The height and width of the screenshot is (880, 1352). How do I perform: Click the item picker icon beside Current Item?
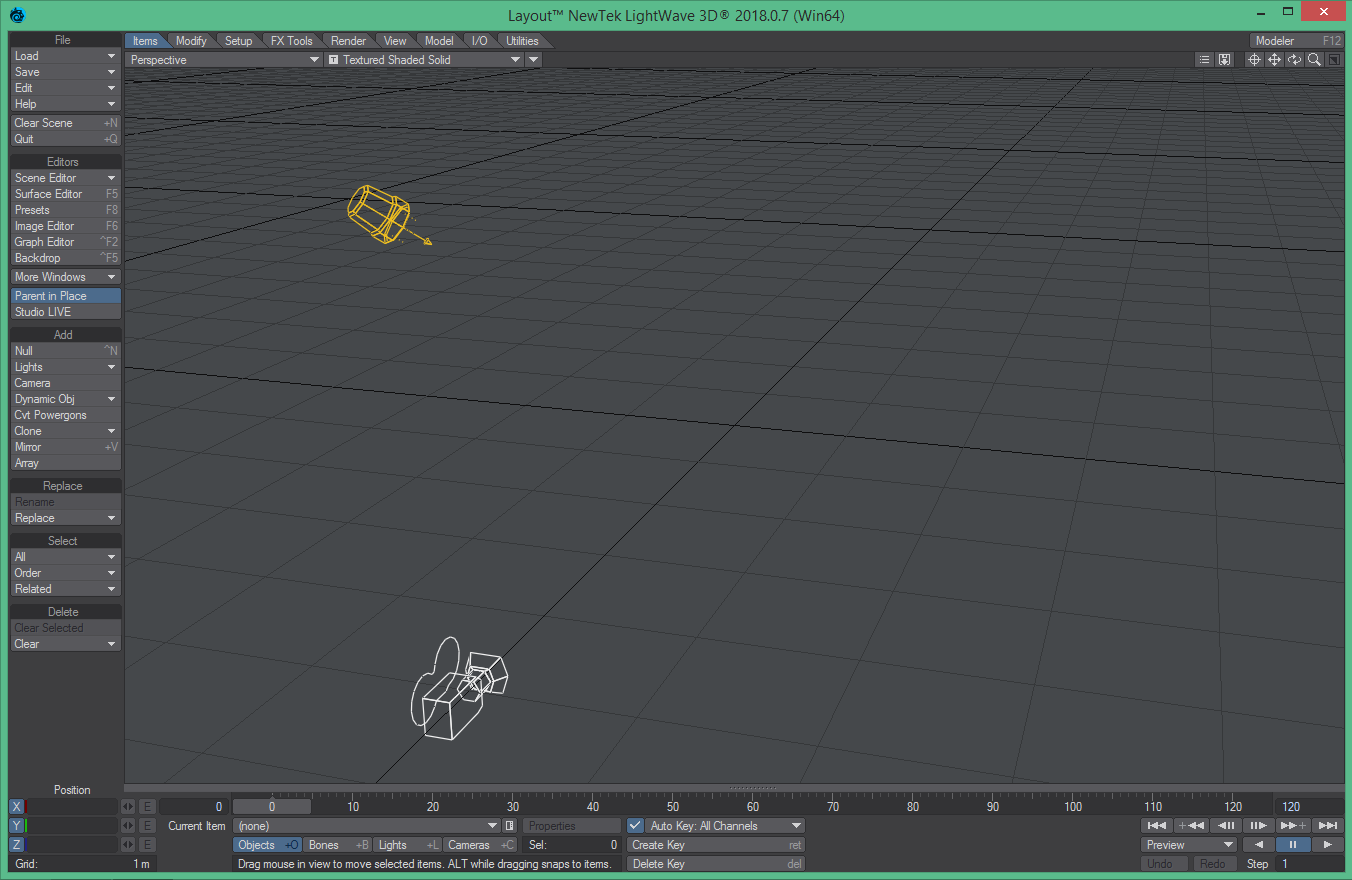(510, 826)
